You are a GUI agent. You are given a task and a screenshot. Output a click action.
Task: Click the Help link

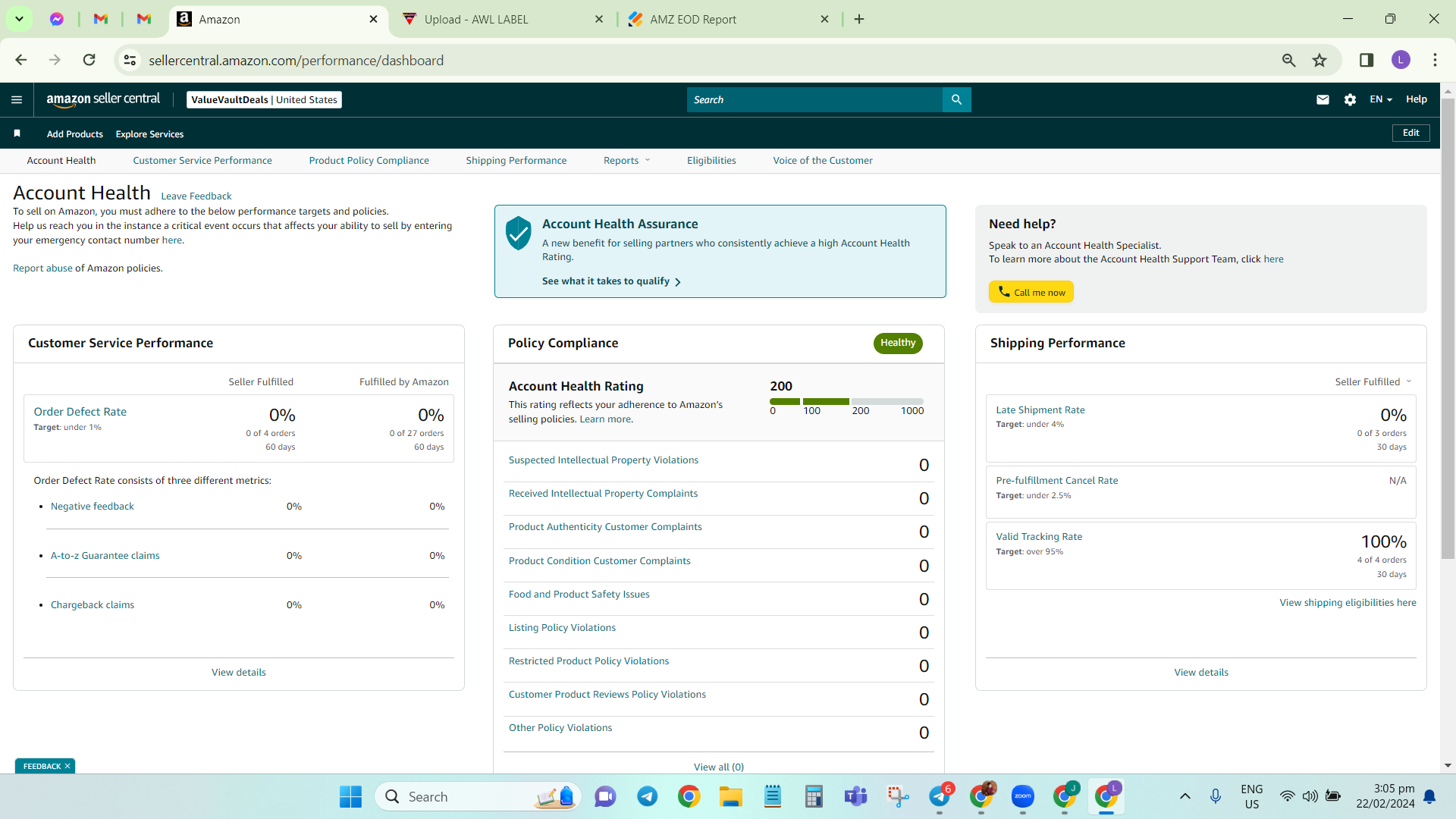pyautogui.click(x=1417, y=99)
